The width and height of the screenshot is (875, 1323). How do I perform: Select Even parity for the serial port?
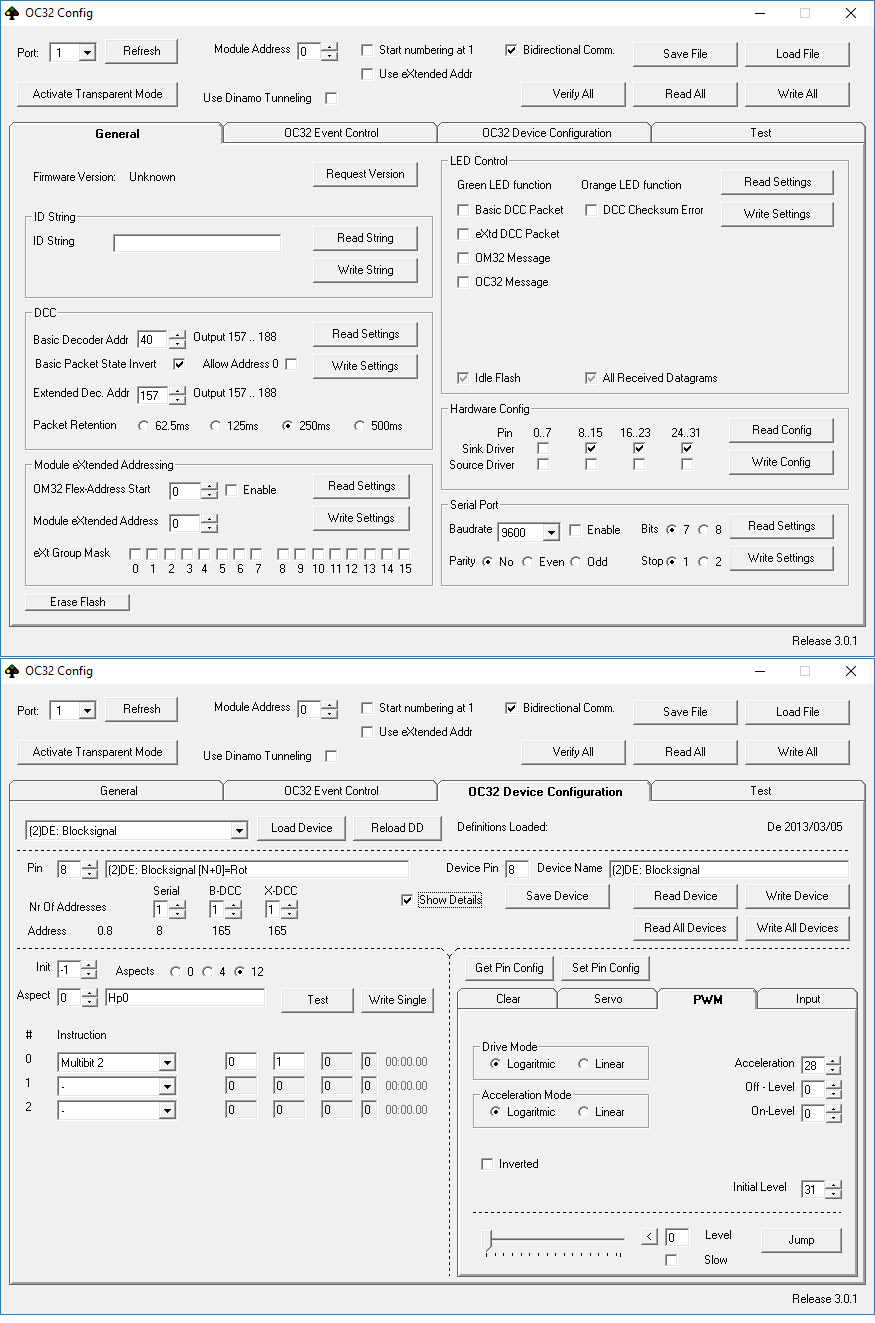point(527,562)
